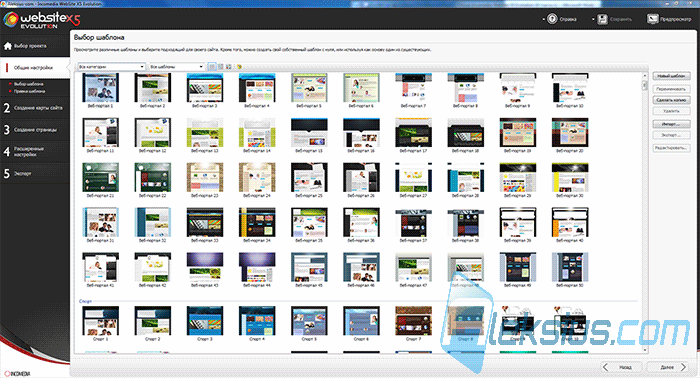Click the Экспорт... button on right panel
700x378 pixels.
click(x=671, y=135)
